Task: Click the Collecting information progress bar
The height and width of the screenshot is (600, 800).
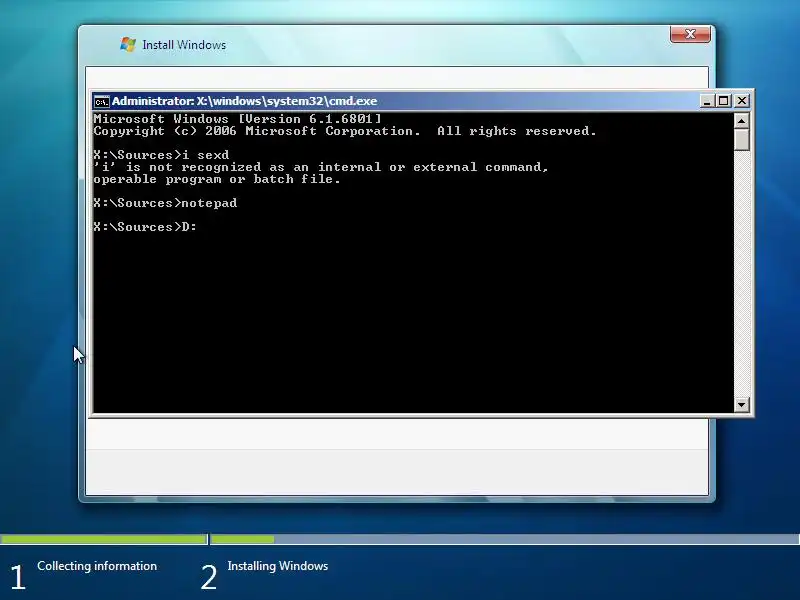Action: (104, 539)
